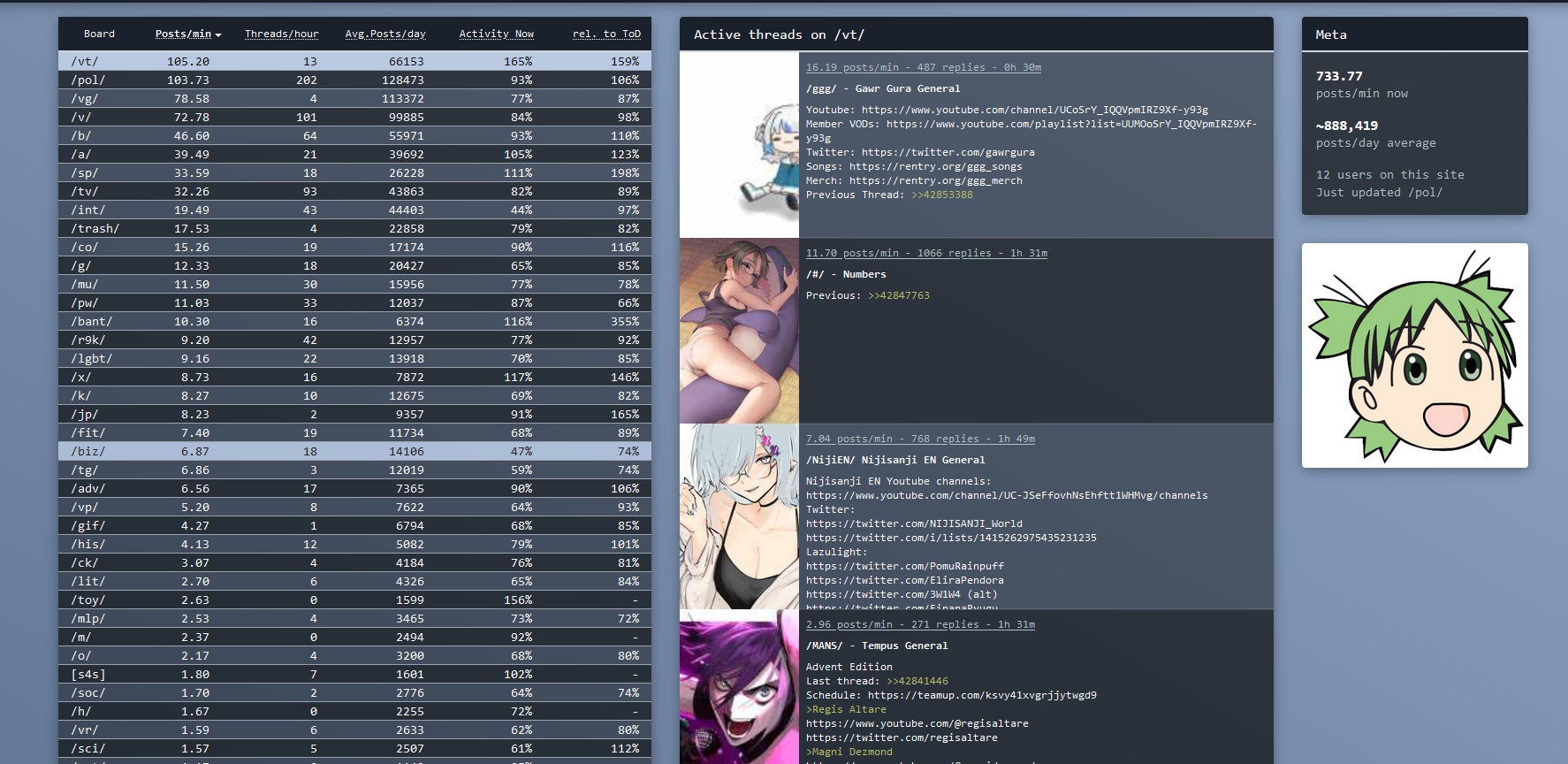Screen dimensions: 1568x764
Task: Click the Posts/min sort arrow header
Action: click(x=187, y=34)
